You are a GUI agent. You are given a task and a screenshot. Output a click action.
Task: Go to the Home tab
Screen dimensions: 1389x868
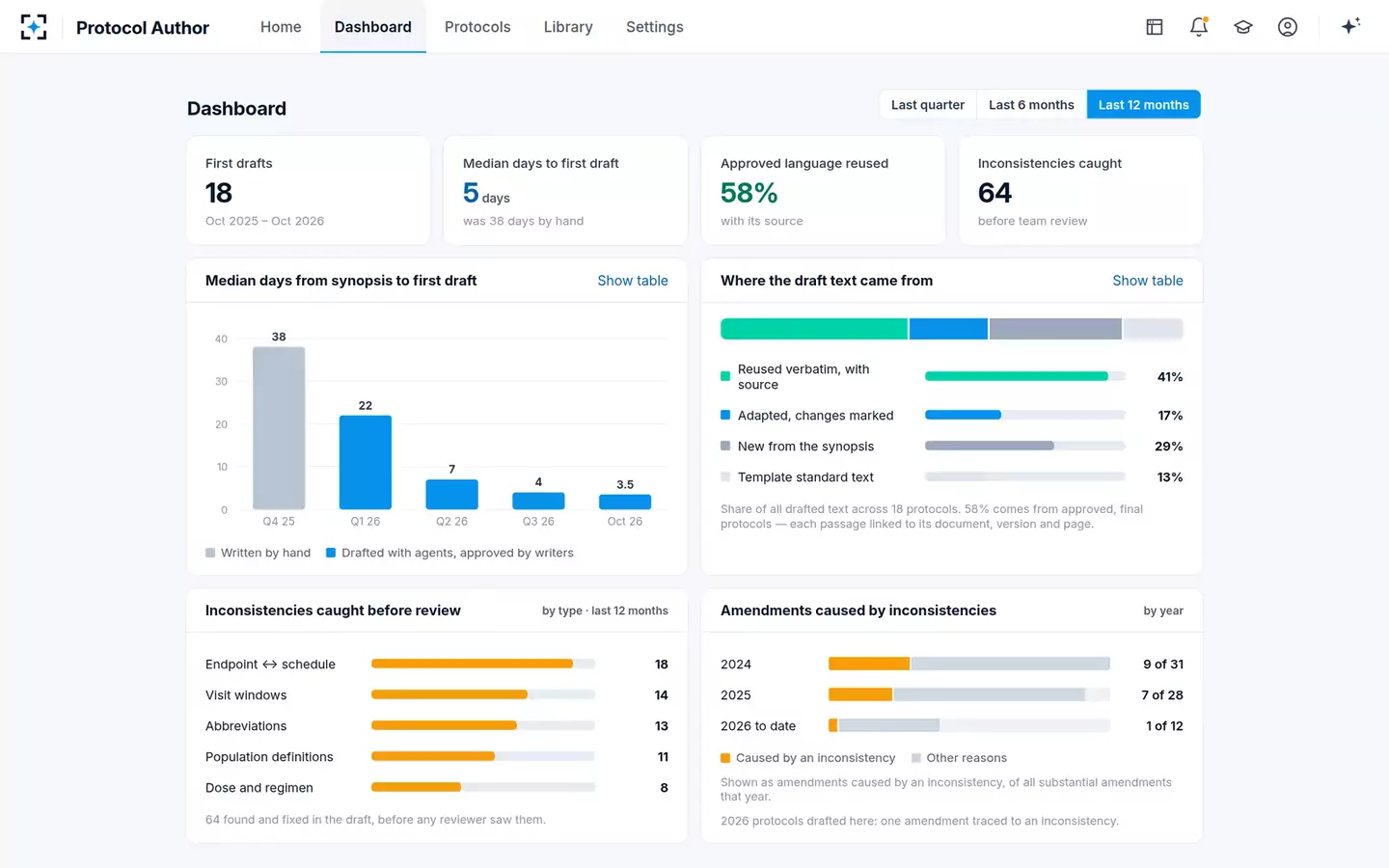click(281, 27)
